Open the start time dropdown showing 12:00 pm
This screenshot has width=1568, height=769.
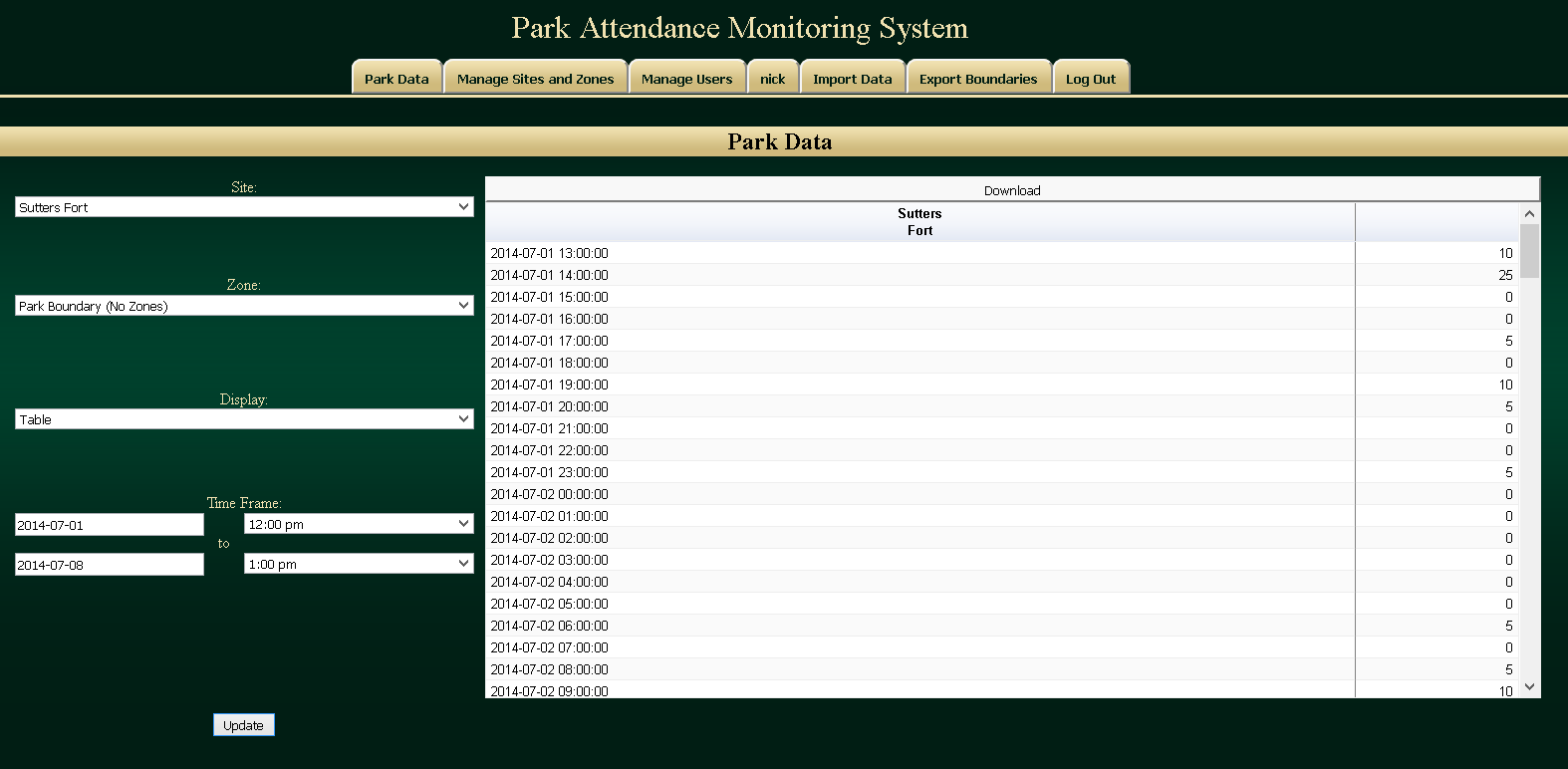click(359, 524)
